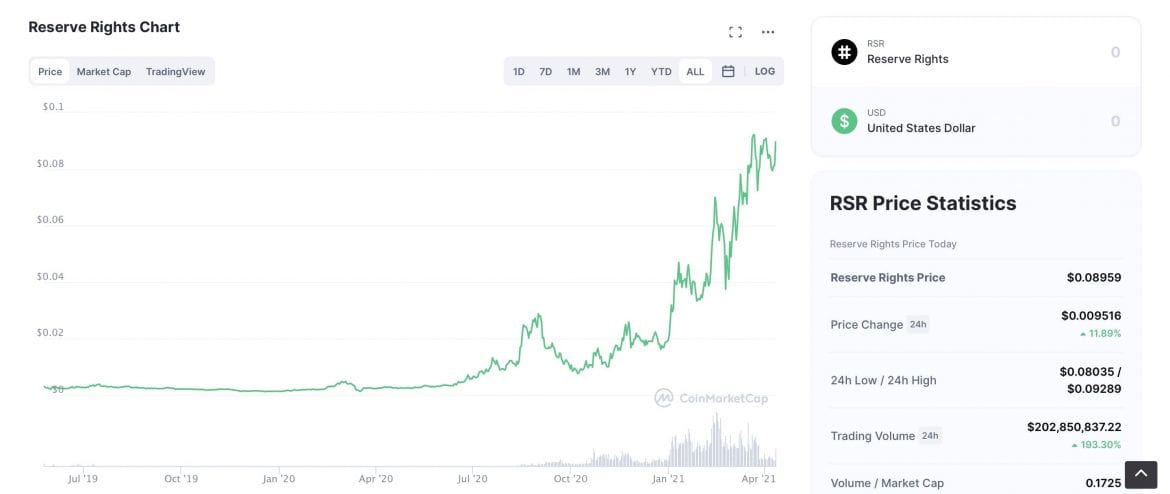Enter fullscreen chart view
1170x494 pixels.
pos(735,32)
